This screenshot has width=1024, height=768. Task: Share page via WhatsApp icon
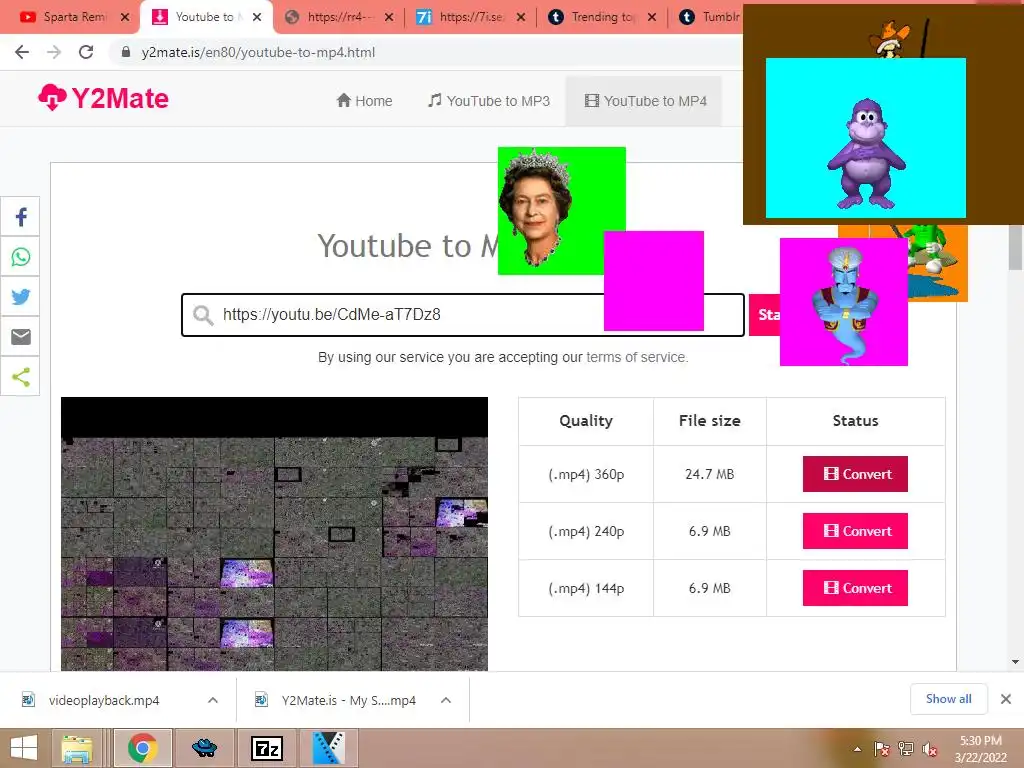(x=21, y=257)
